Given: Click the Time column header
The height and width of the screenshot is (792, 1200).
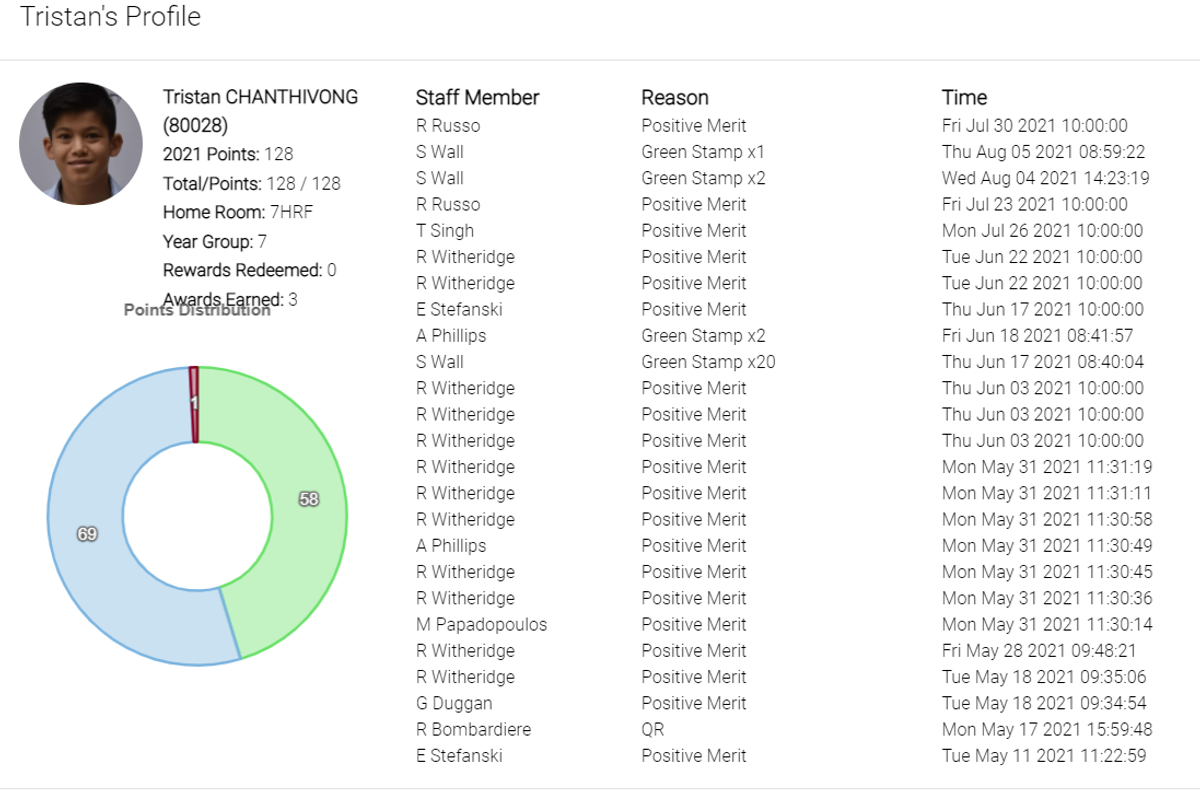Looking at the screenshot, I should coord(964,97).
